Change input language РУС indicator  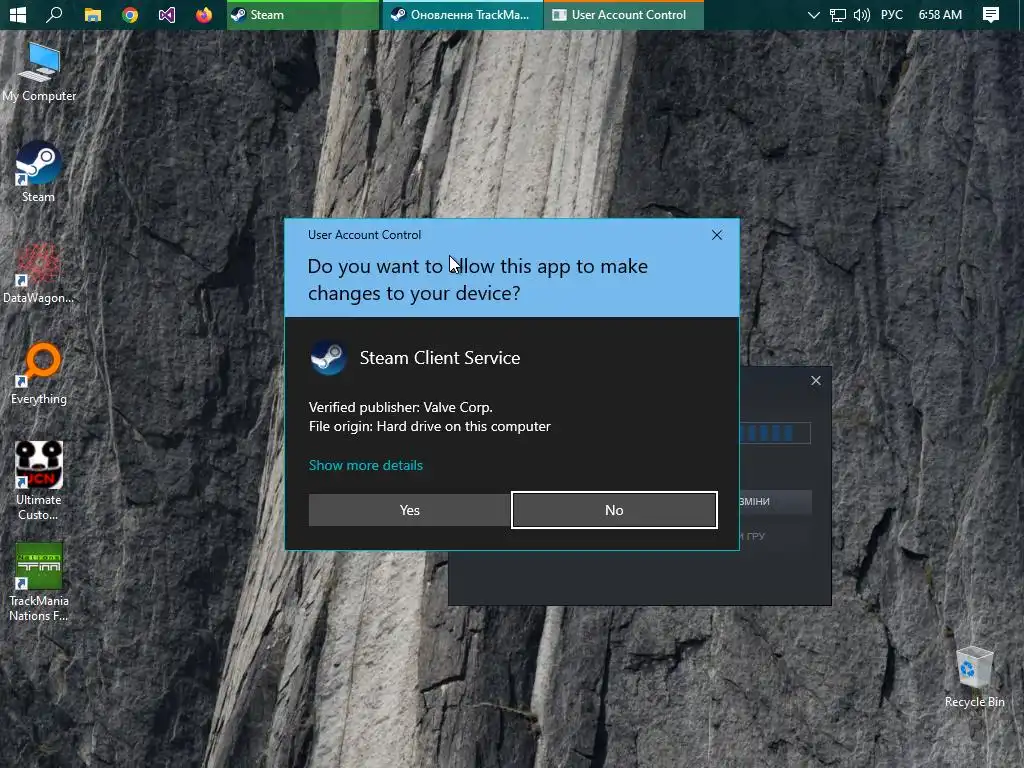(x=891, y=14)
